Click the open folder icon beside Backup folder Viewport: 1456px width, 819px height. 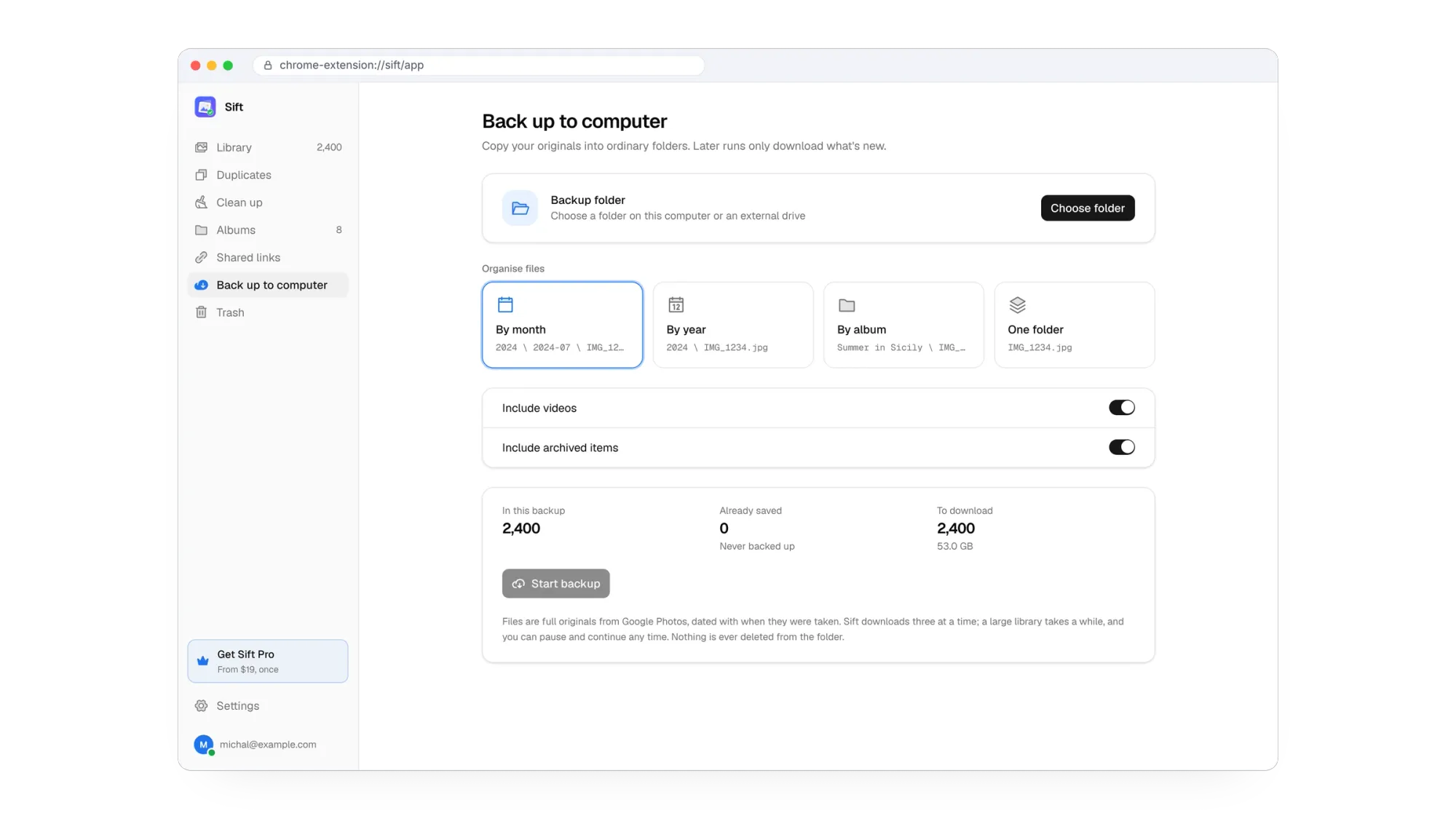(x=520, y=208)
